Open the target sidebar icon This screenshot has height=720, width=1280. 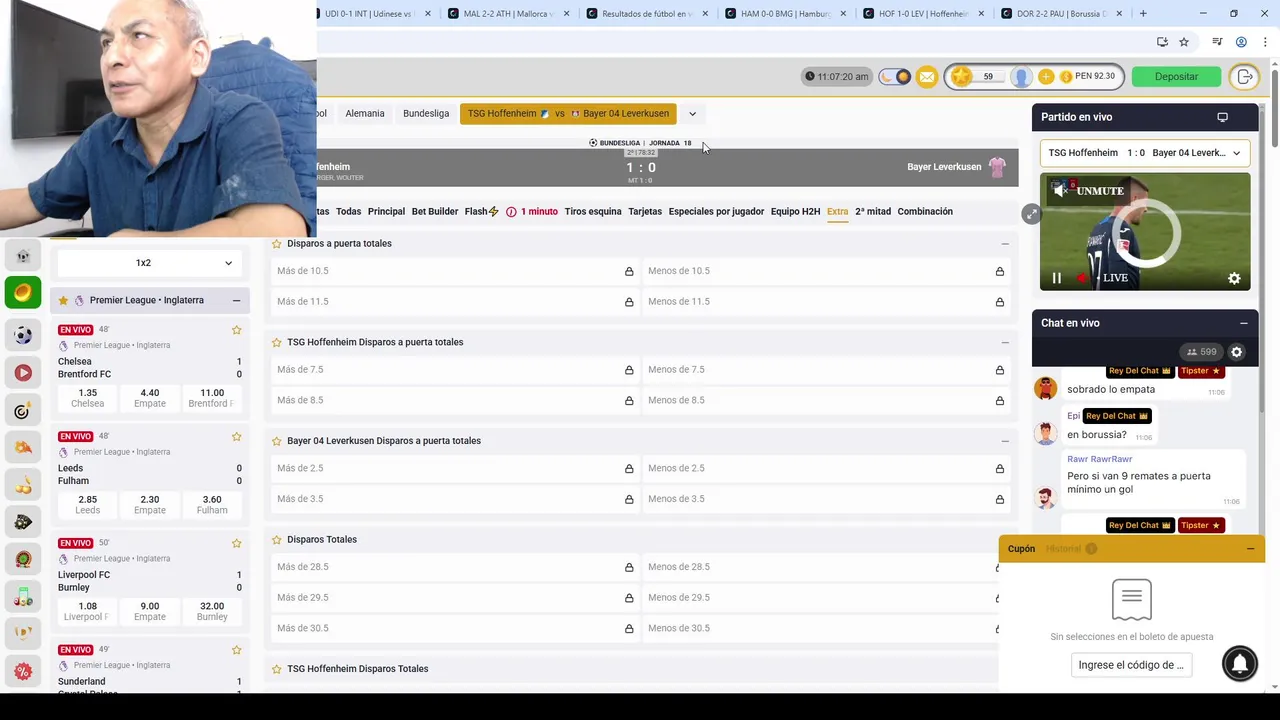[23, 411]
